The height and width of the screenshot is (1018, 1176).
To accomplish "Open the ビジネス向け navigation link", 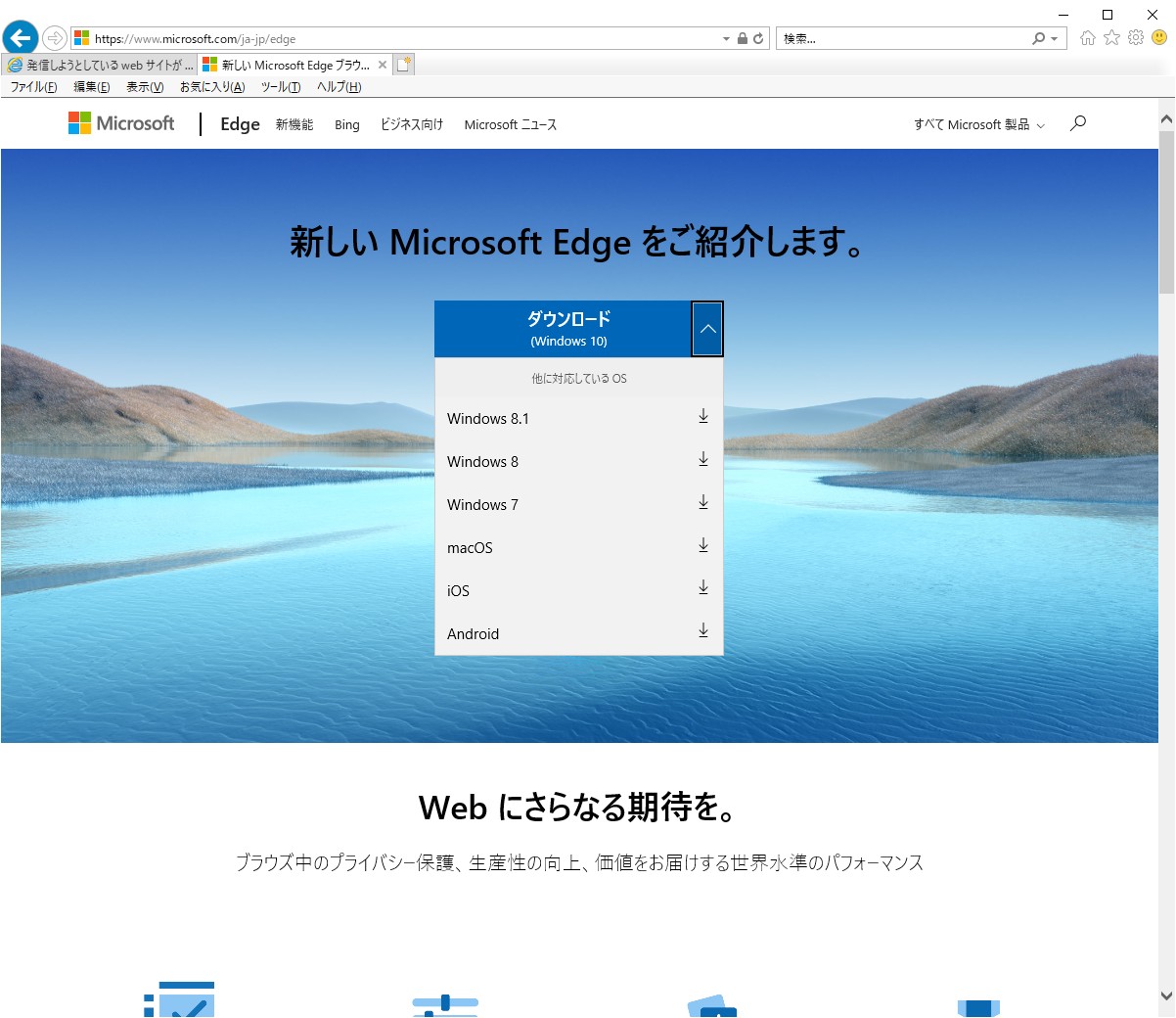I will (x=412, y=124).
